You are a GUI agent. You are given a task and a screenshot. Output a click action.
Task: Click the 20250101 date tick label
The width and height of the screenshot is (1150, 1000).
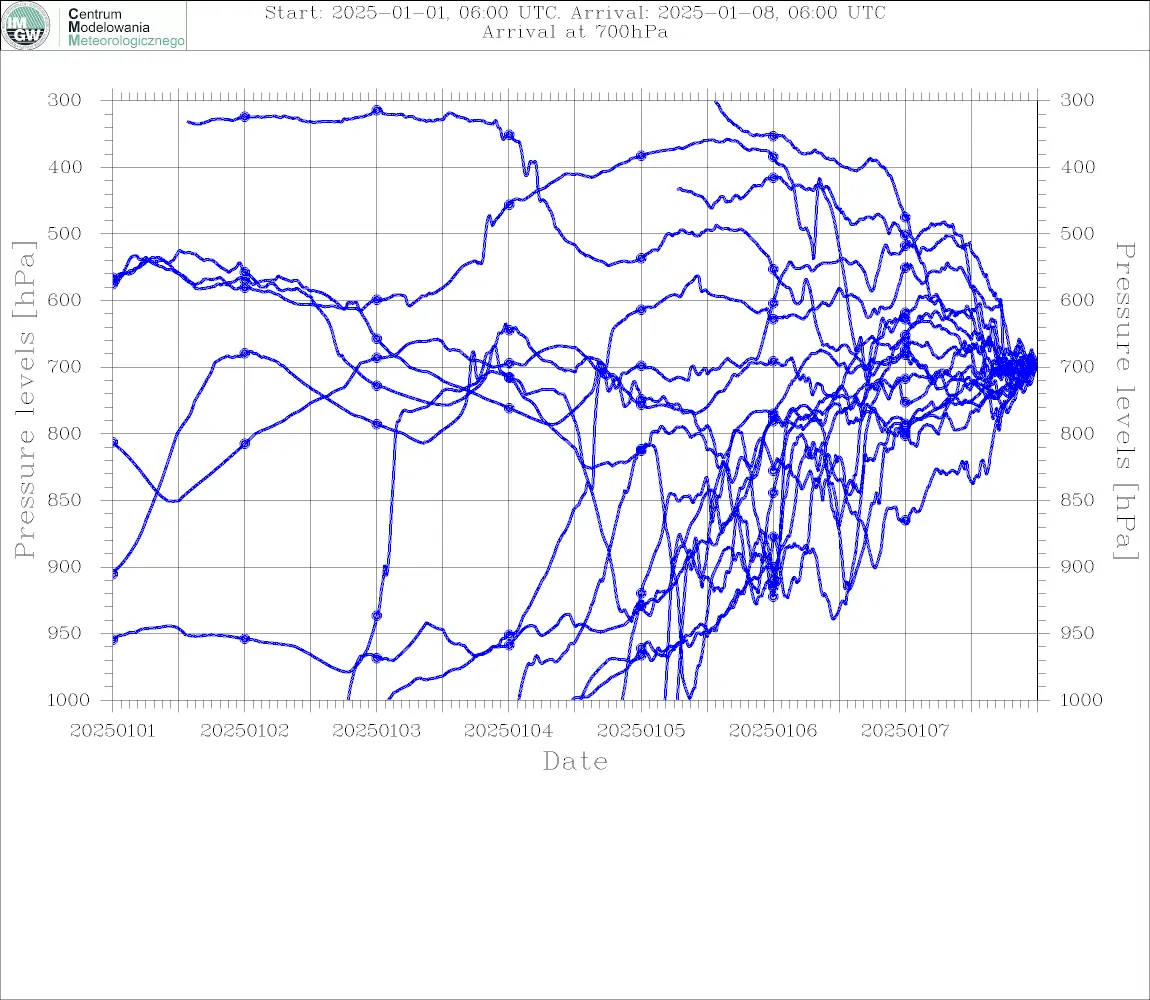[113, 731]
